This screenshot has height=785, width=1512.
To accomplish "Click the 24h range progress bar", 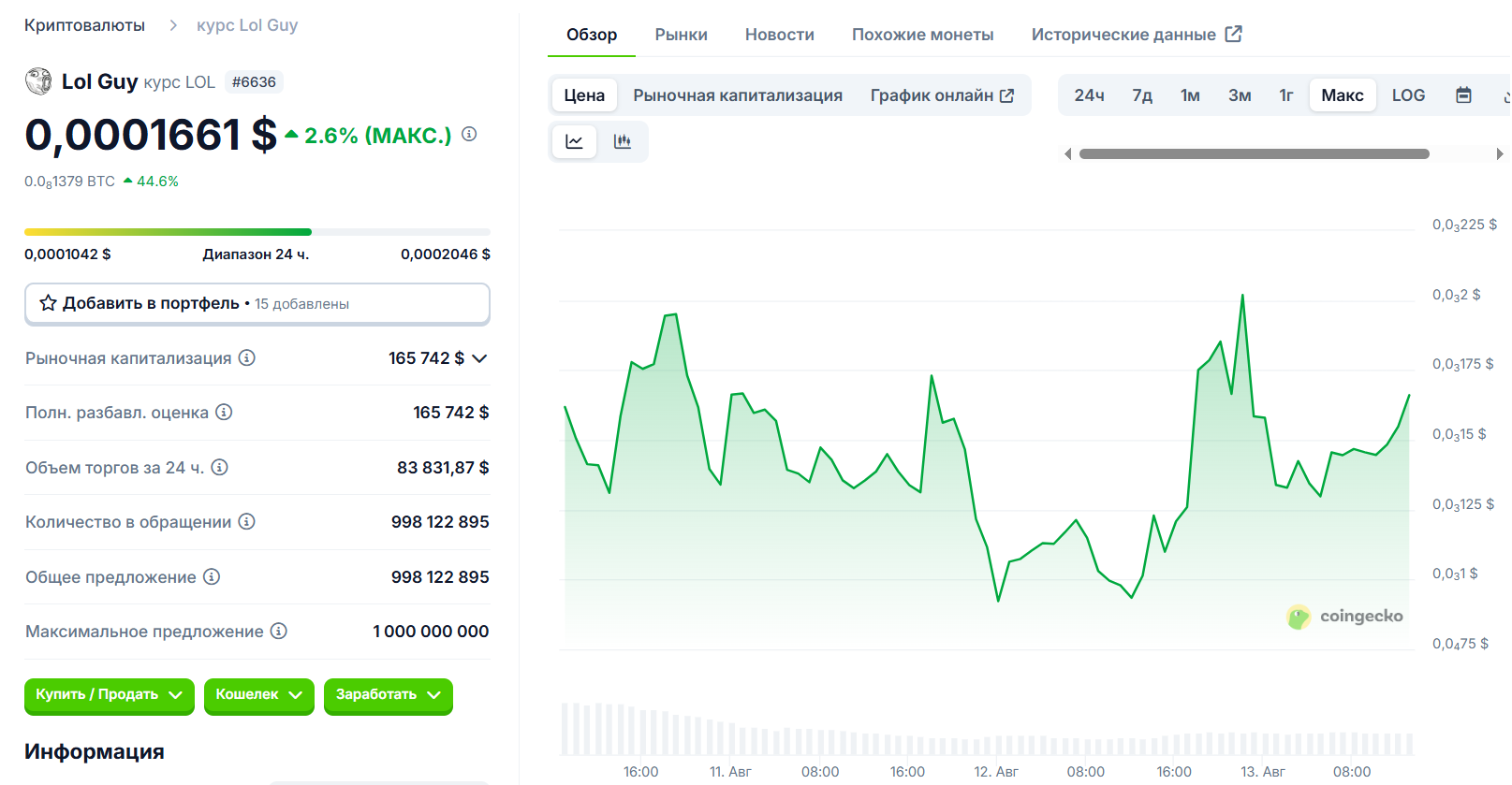I will (257, 231).
